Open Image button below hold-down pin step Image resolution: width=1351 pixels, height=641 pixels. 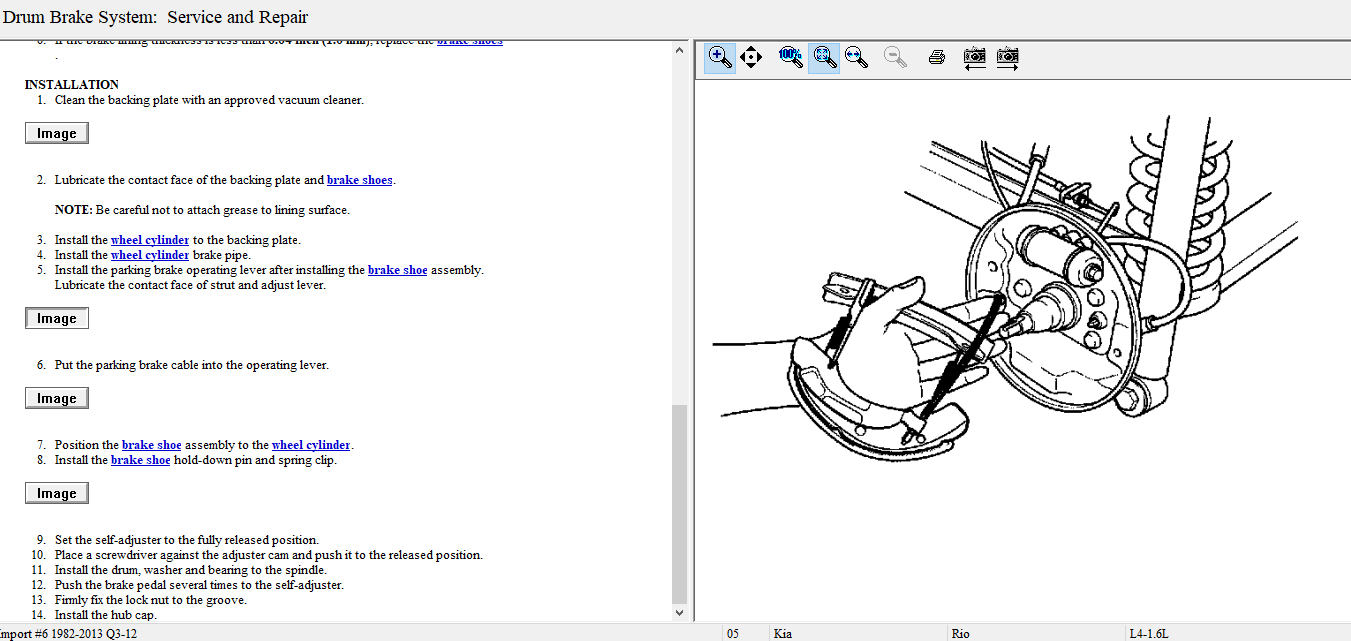click(x=57, y=493)
